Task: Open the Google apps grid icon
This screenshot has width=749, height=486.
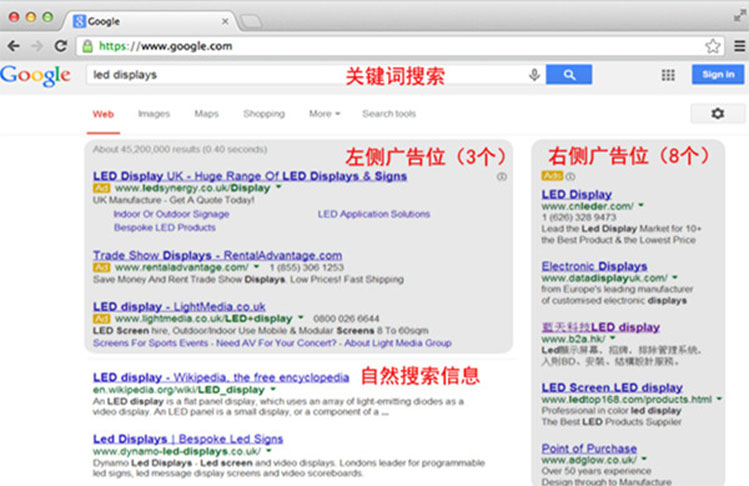Action: (668, 75)
